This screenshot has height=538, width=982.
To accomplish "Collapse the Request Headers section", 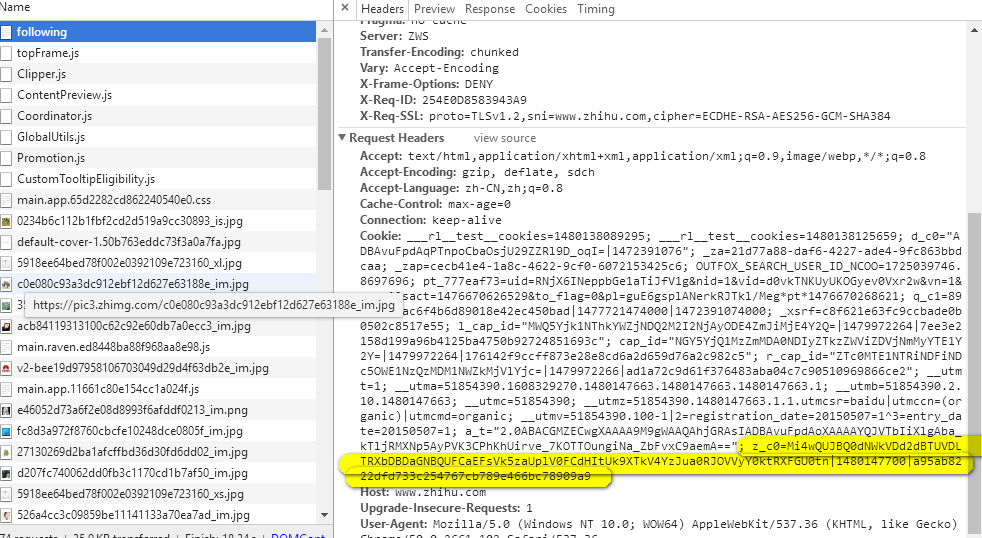I will (343, 138).
